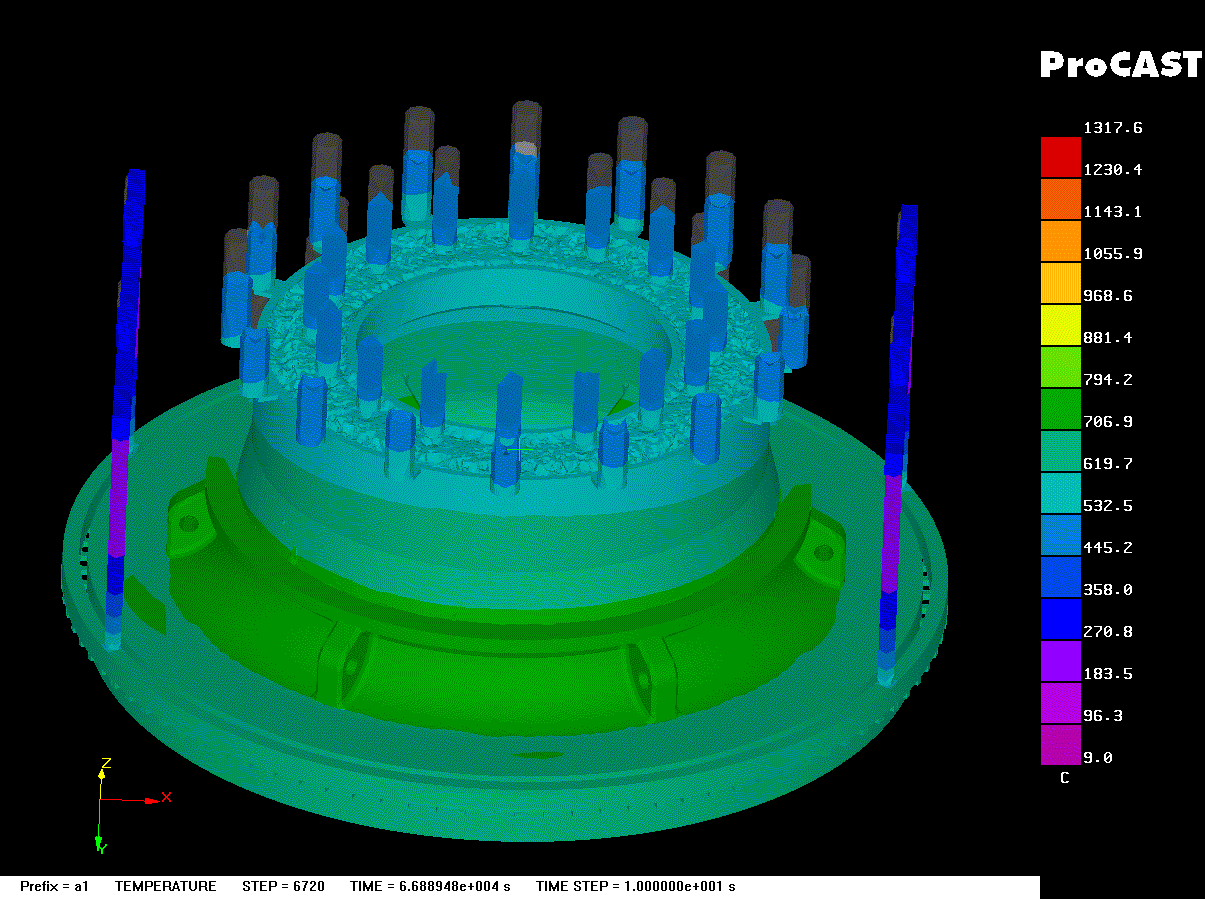Click the TIME = 6.688948e+004 s entry
Screen dimensions: 1205x899
coord(430,887)
